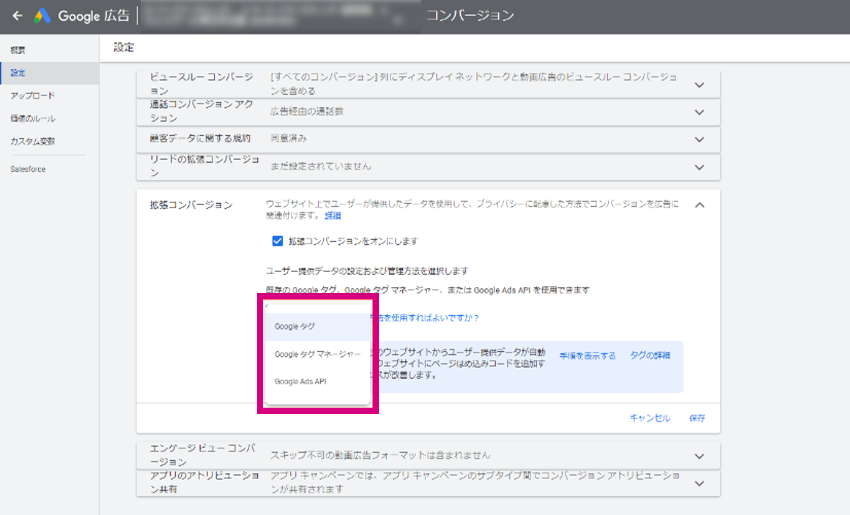Click the まだ設定されていません text
Viewport: 850px width, 515px height.
(x=321, y=166)
